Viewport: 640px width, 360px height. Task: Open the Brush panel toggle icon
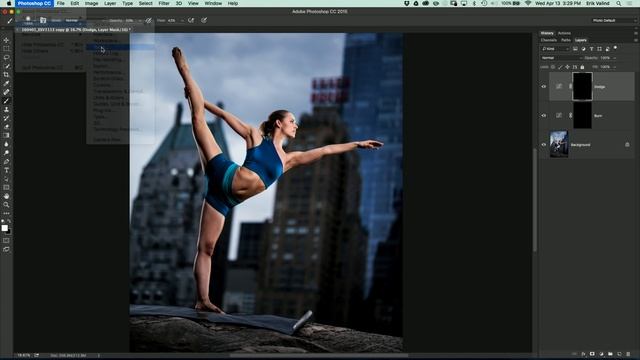[43, 20]
